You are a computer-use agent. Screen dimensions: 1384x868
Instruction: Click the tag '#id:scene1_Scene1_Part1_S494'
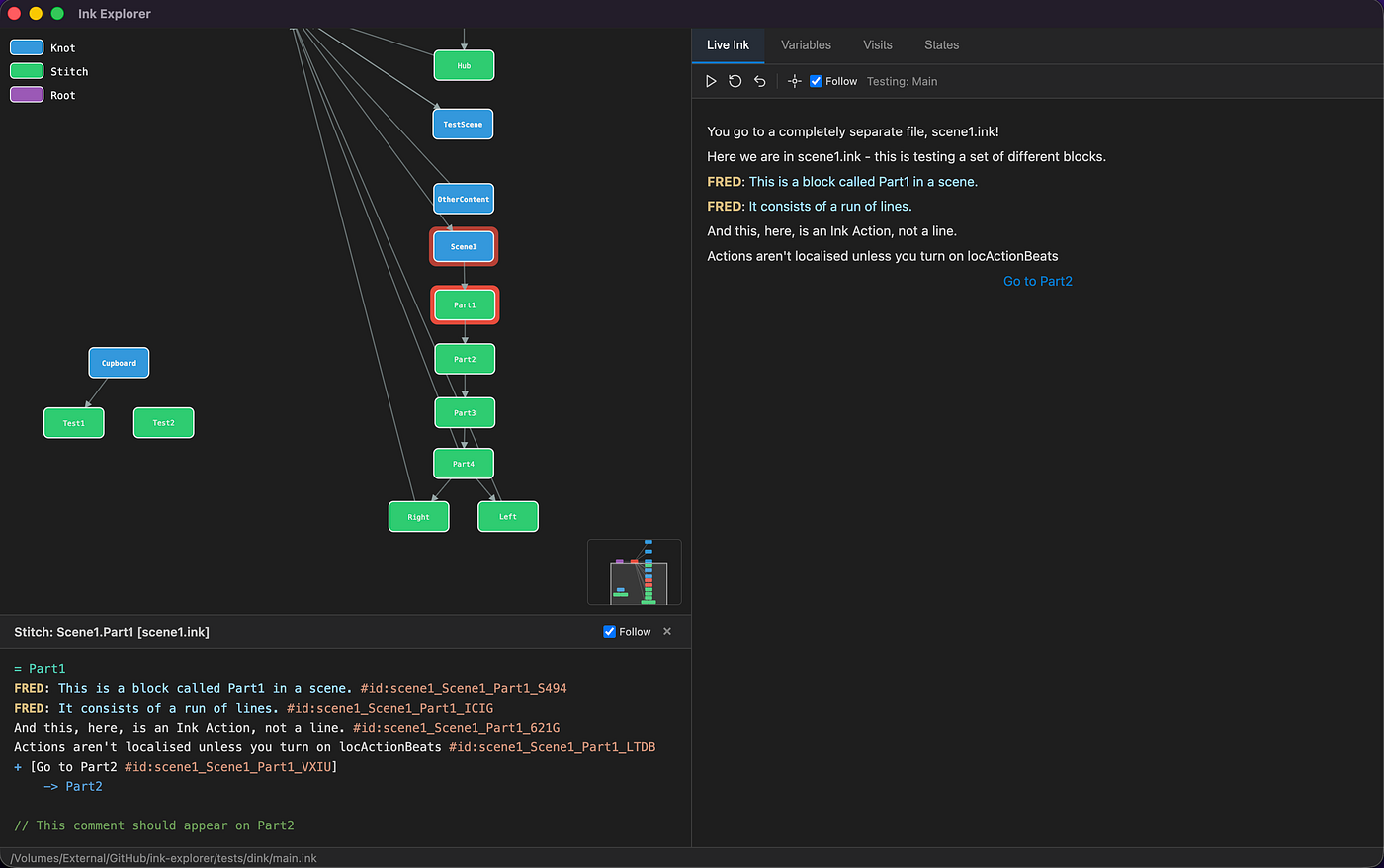(464, 688)
